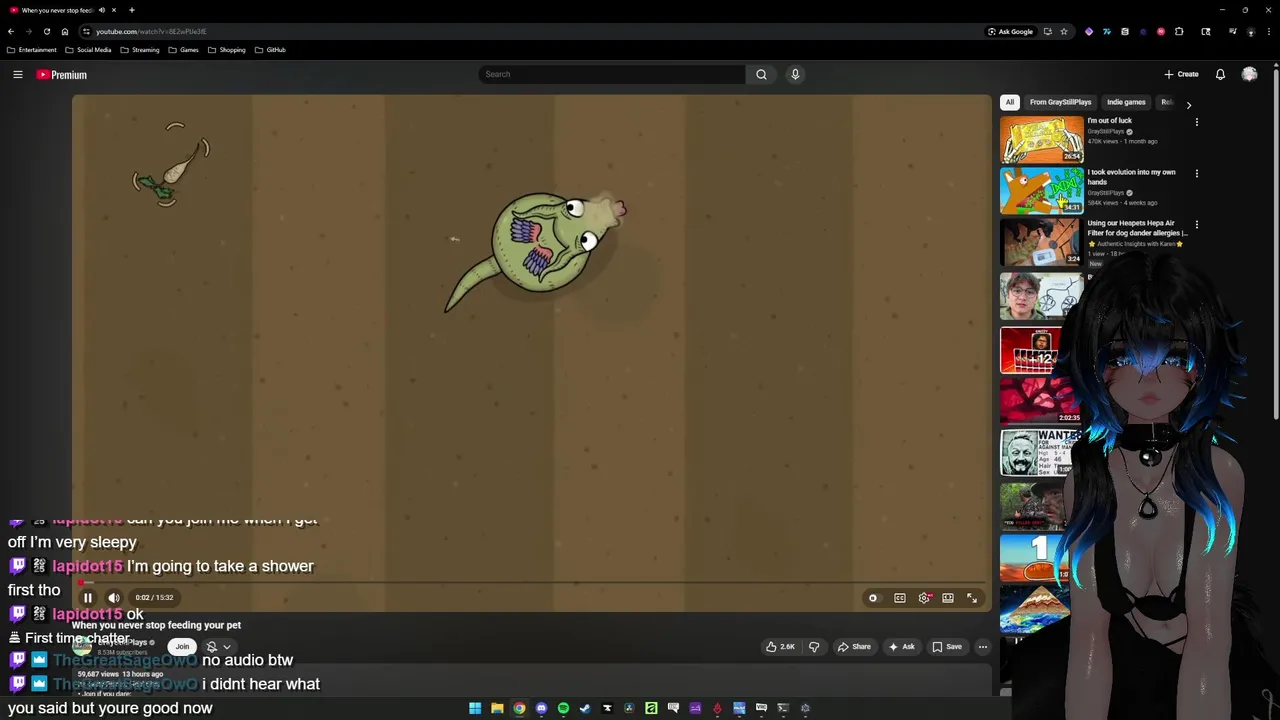Reload the page
Viewport: 1280px width, 720px height.
tap(47, 31)
